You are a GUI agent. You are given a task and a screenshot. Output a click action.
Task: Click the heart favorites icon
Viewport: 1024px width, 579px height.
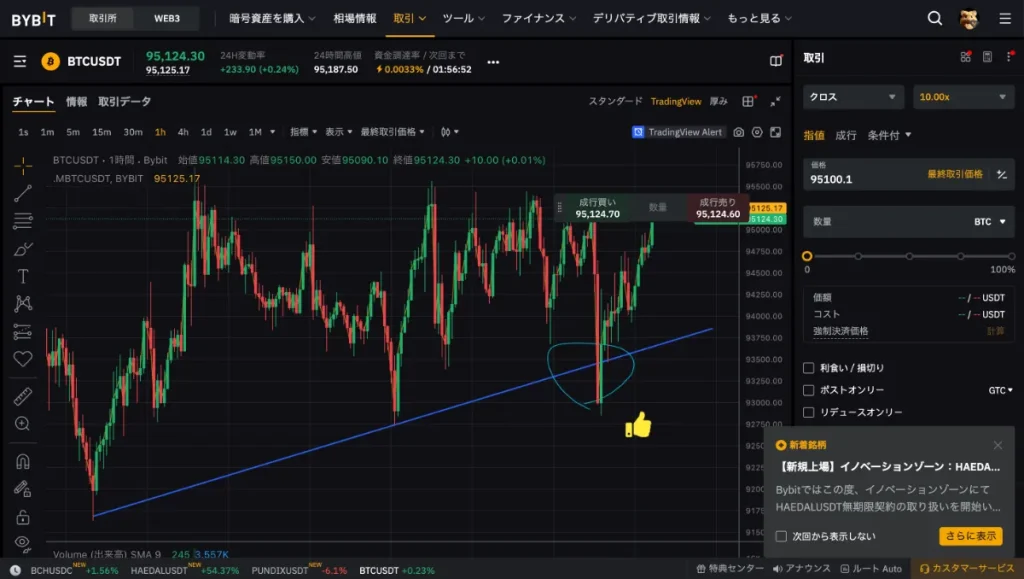tap(23, 359)
